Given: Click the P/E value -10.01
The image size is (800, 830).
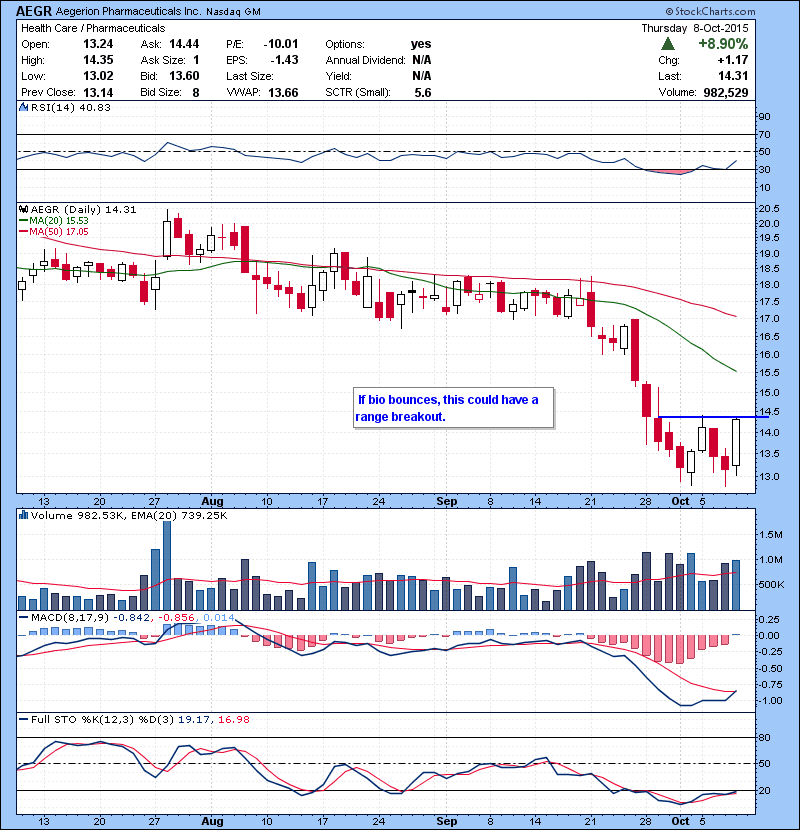Looking at the screenshot, I should coord(281,44).
